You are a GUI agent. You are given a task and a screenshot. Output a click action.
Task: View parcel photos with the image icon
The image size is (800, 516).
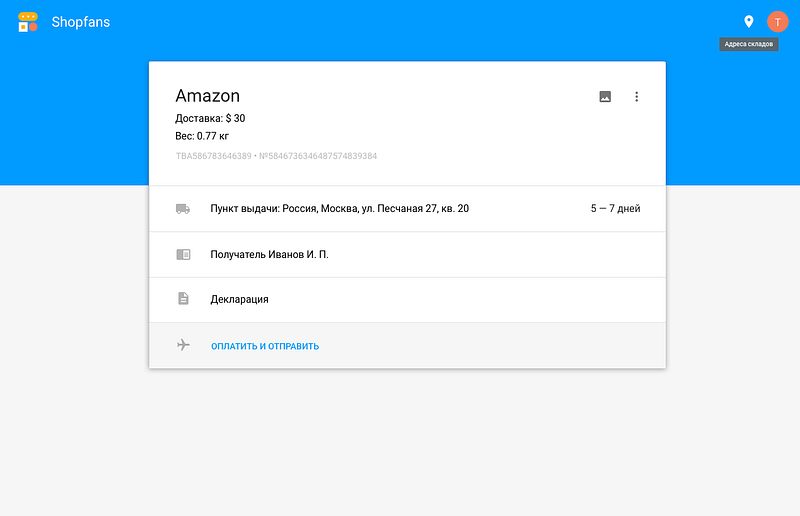pyautogui.click(x=605, y=96)
